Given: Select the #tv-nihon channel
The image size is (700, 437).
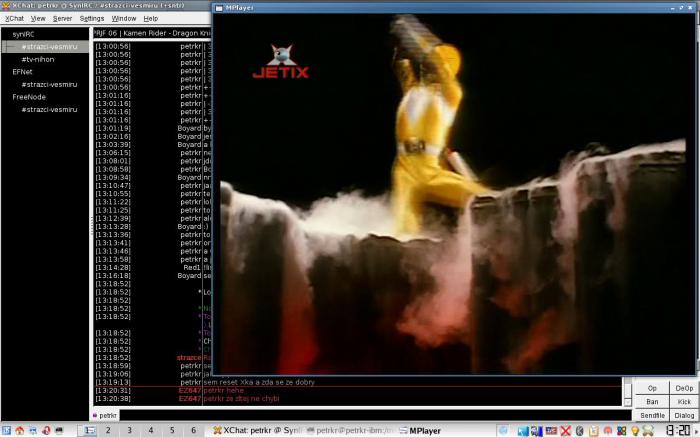Looking at the screenshot, I should point(38,59).
